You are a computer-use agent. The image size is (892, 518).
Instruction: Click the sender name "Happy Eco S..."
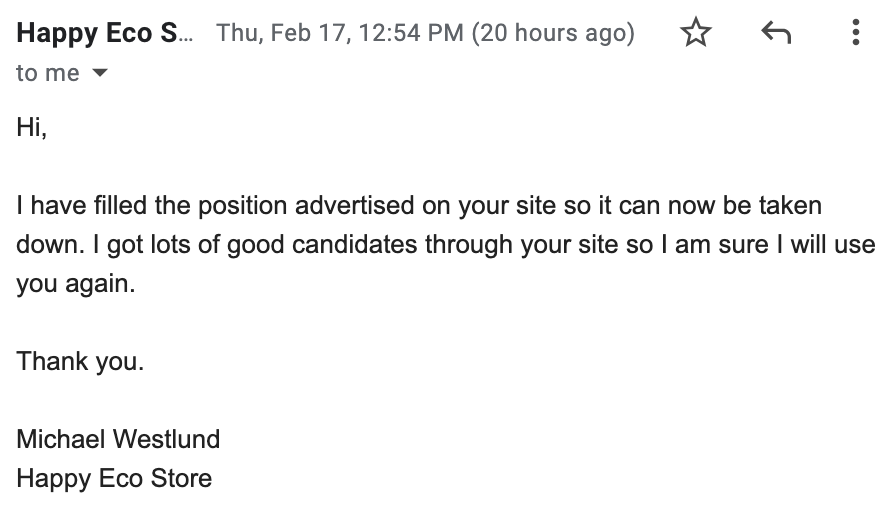[x=99, y=33]
